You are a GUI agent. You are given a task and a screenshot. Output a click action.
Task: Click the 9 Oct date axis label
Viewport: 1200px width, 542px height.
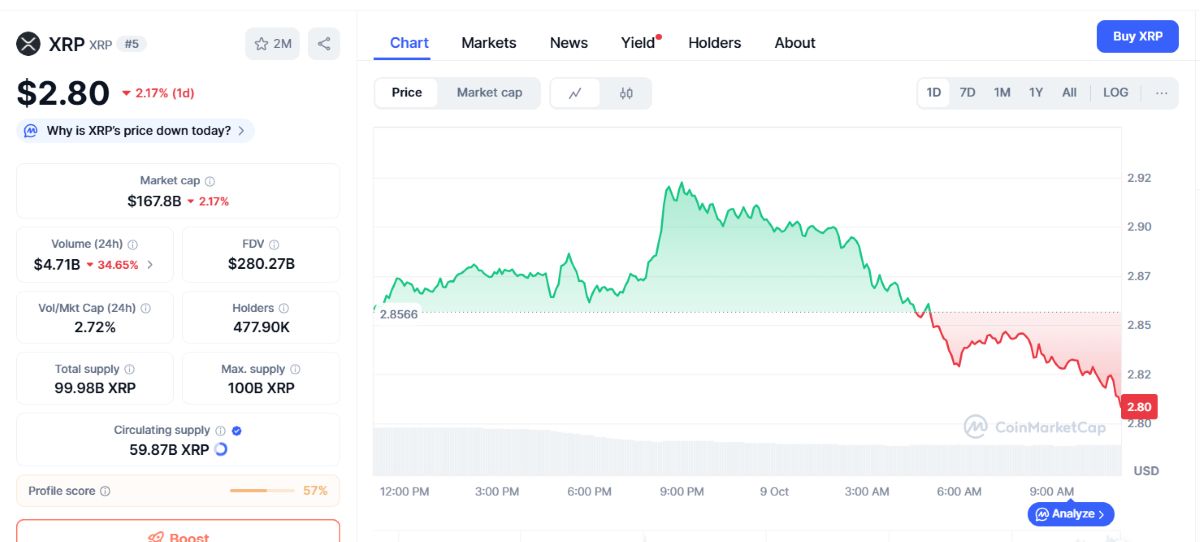point(774,491)
